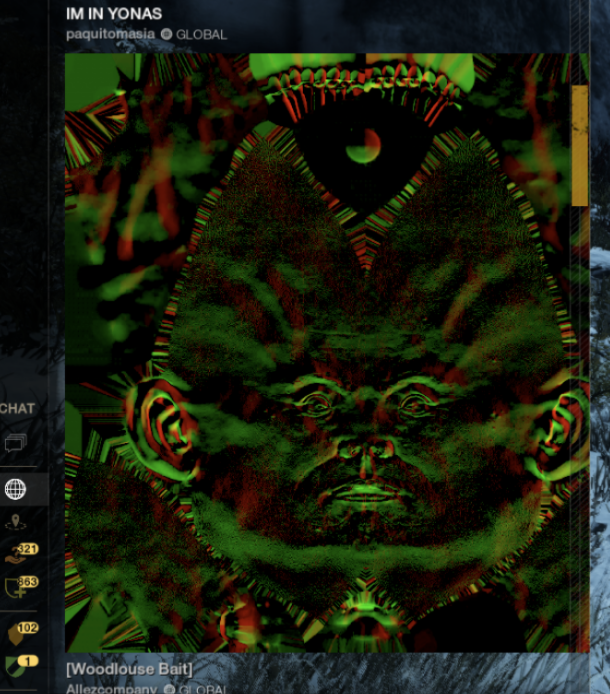Click the 102 unread count badge
The image size is (610, 694).
[28, 628]
